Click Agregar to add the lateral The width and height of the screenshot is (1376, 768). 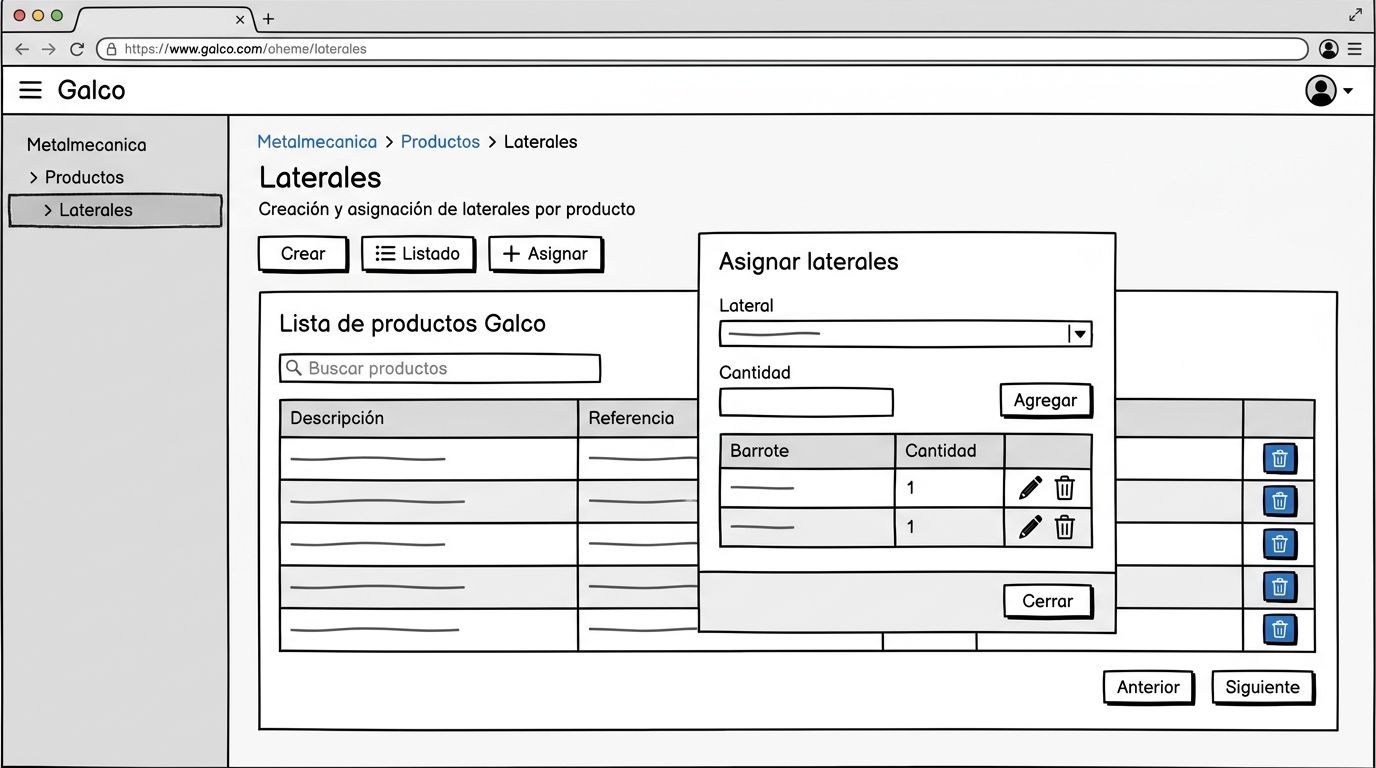click(1045, 401)
